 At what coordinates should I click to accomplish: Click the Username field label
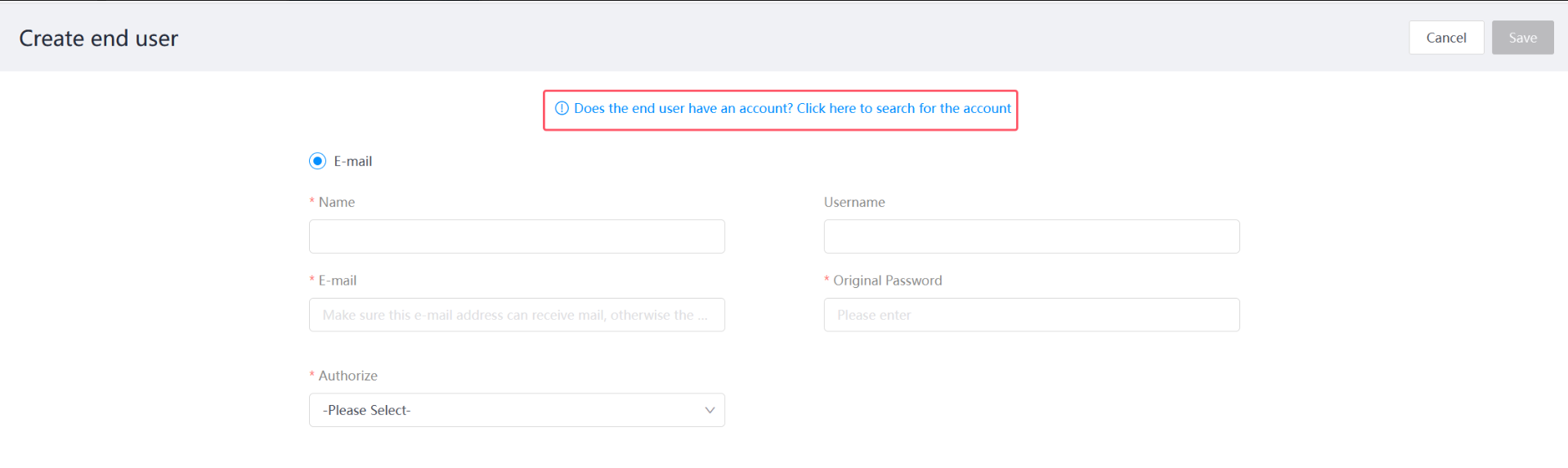pyautogui.click(x=853, y=202)
